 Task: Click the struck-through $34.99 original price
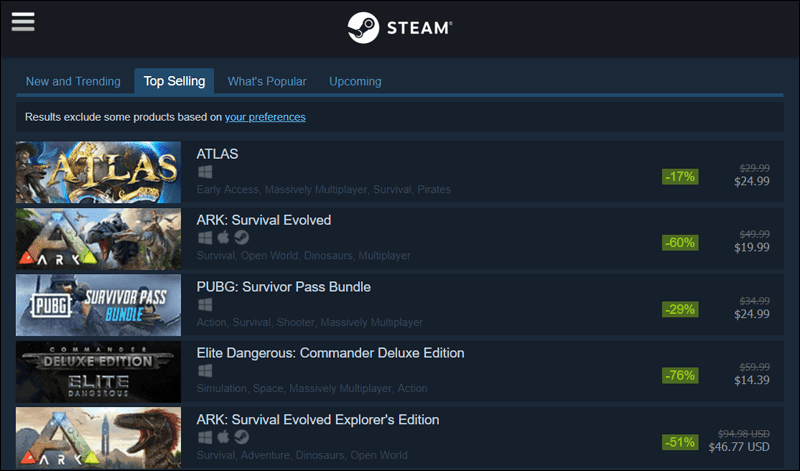[x=755, y=301]
